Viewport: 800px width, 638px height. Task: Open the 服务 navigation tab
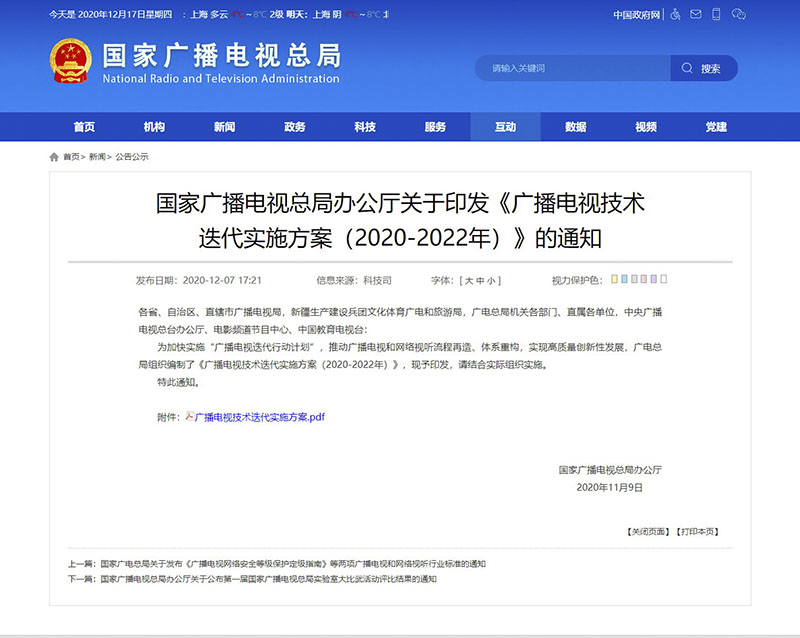[435, 127]
